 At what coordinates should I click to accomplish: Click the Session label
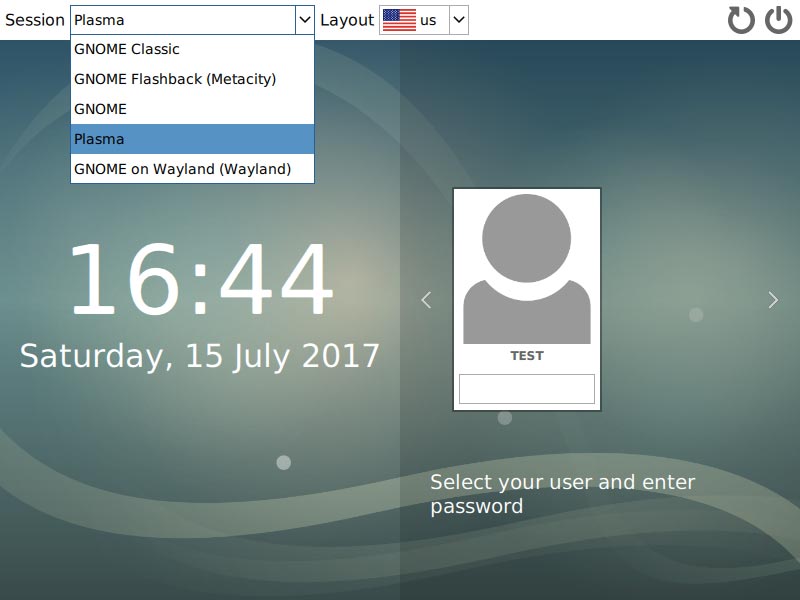(x=35, y=20)
